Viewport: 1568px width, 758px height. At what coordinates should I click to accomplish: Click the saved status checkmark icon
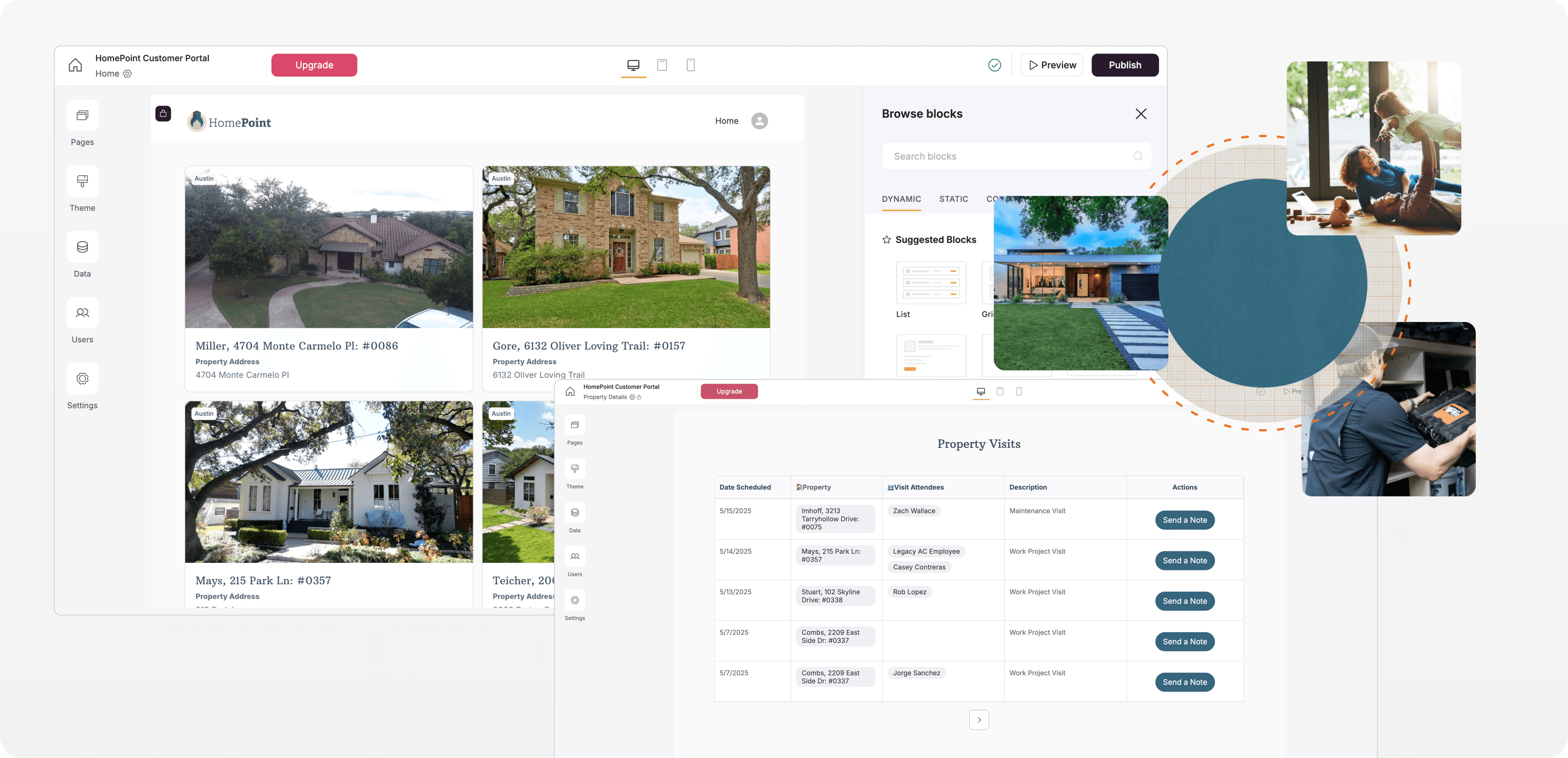pos(994,65)
